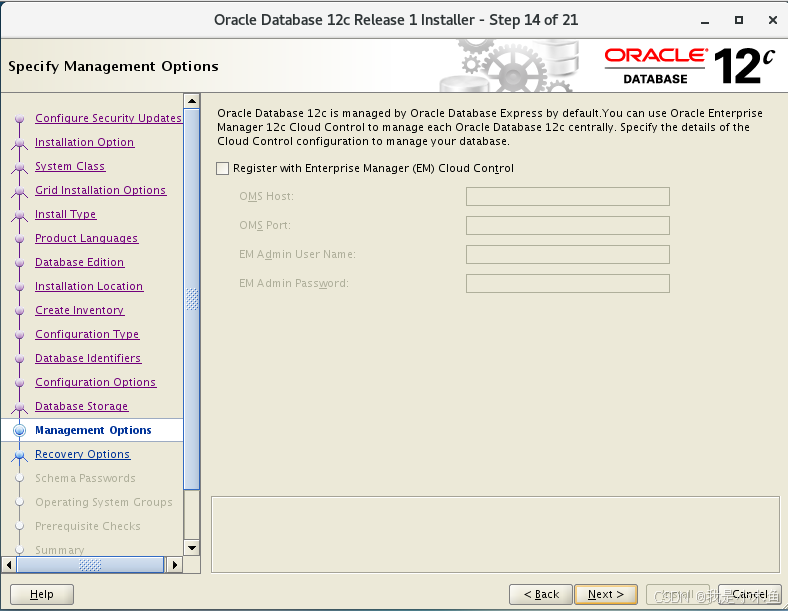Jump to Installation Location step
The height and width of the screenshot is (611, 788).
[89, 286]
